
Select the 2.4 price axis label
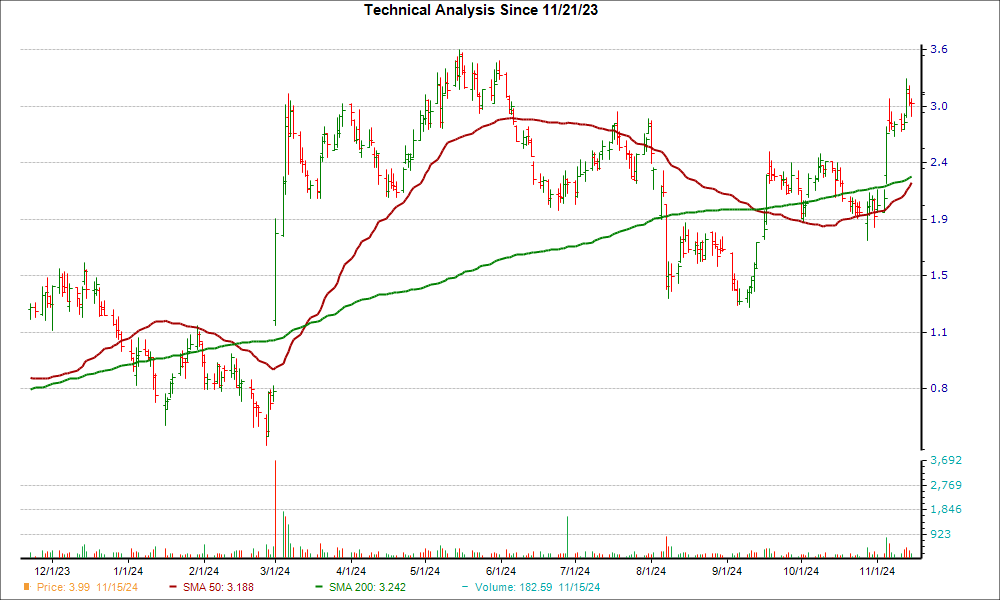(939, 163)
